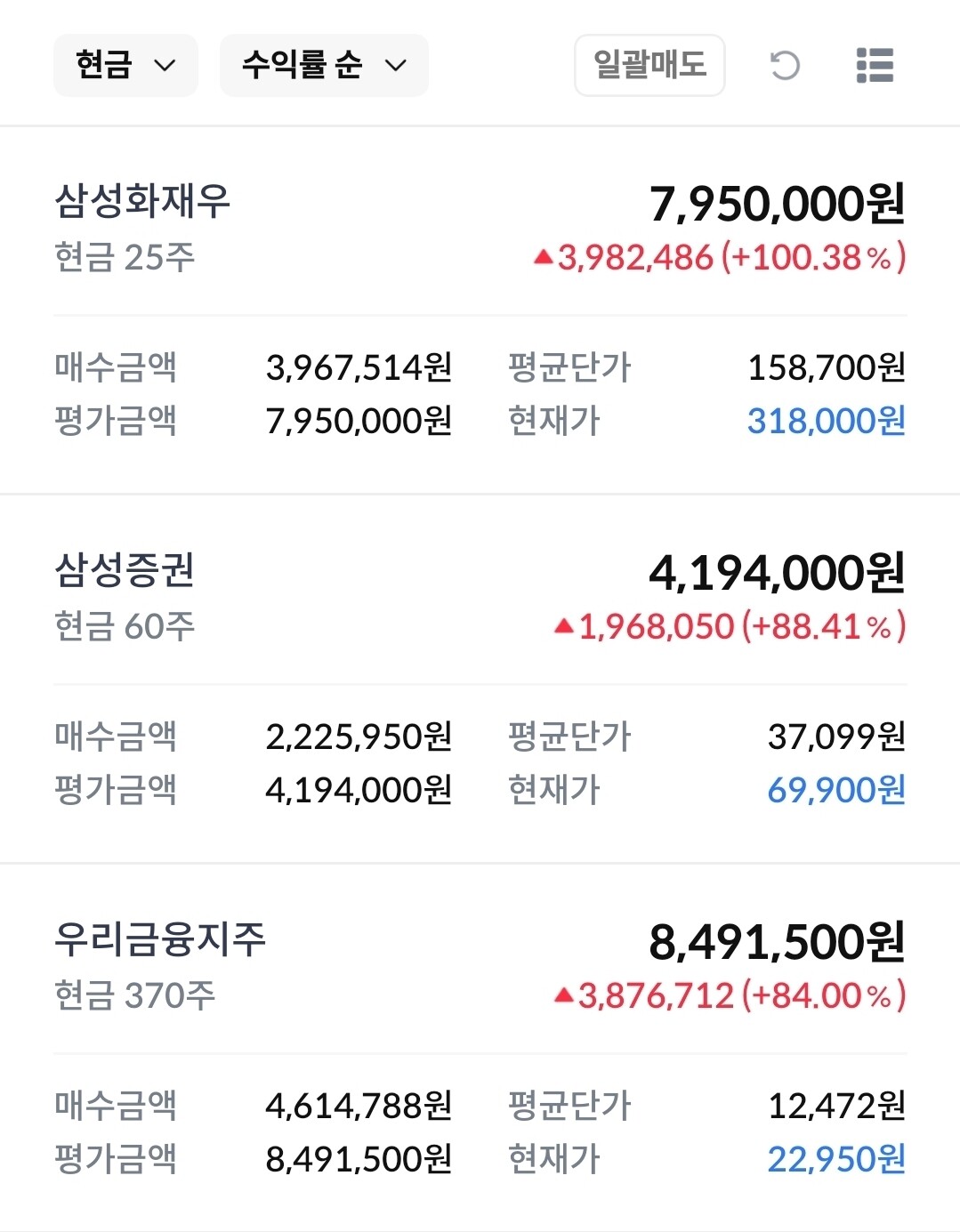960x1232 pixels.
Task: Tap 삼성화재우 current price 318,000원
Action: 826,421
